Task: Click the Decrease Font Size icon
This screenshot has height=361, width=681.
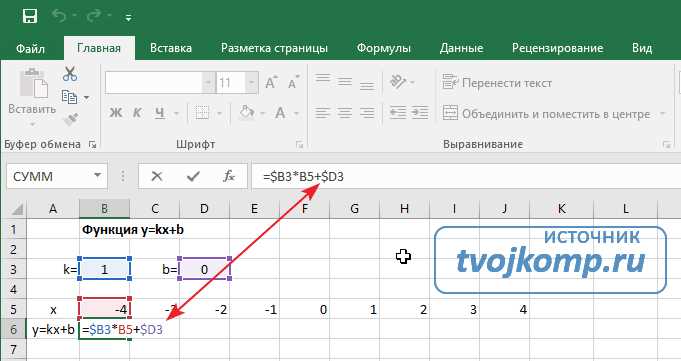Action: (x=294, y=83)
